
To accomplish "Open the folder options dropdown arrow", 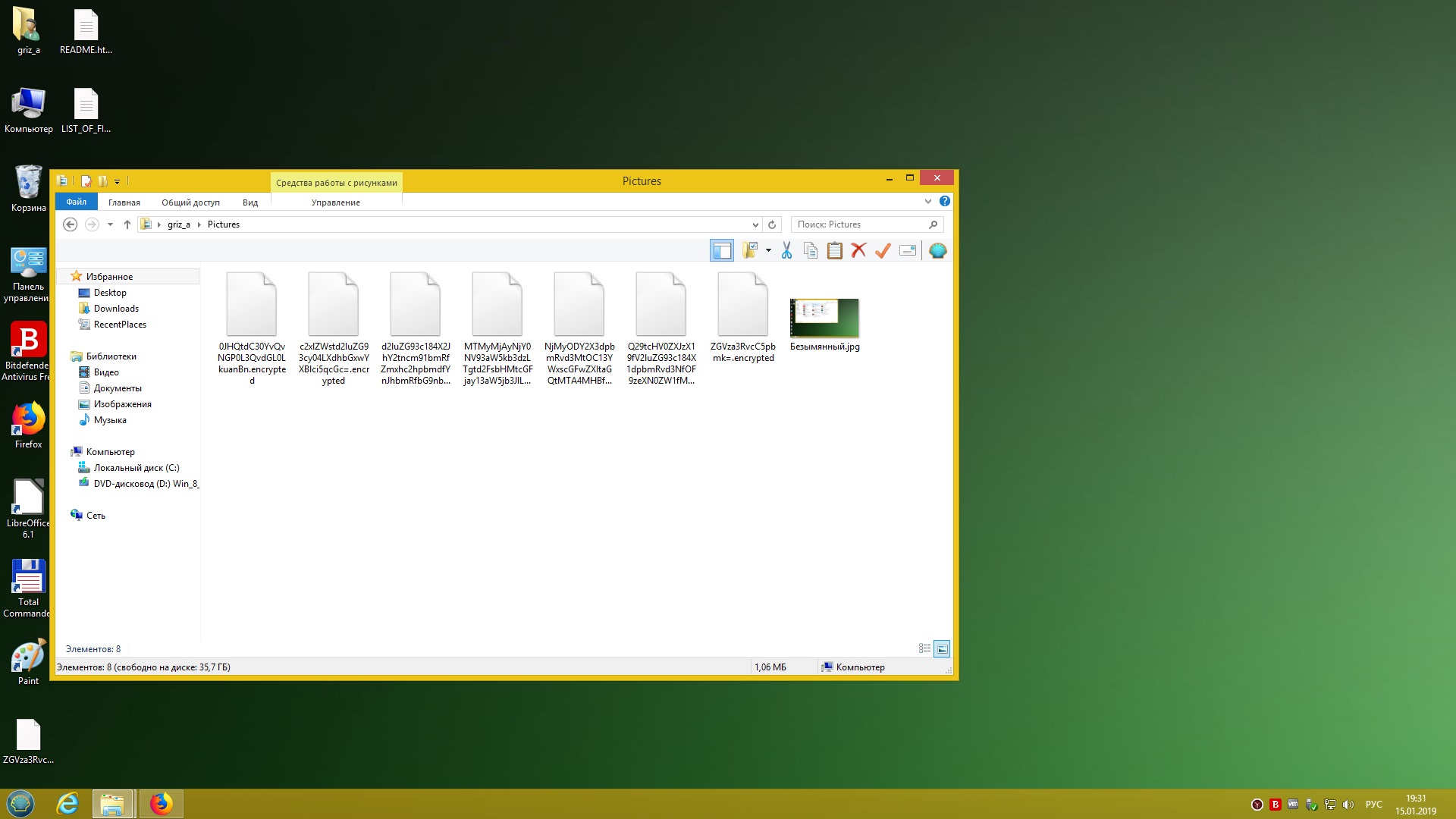I will point(768,250).
